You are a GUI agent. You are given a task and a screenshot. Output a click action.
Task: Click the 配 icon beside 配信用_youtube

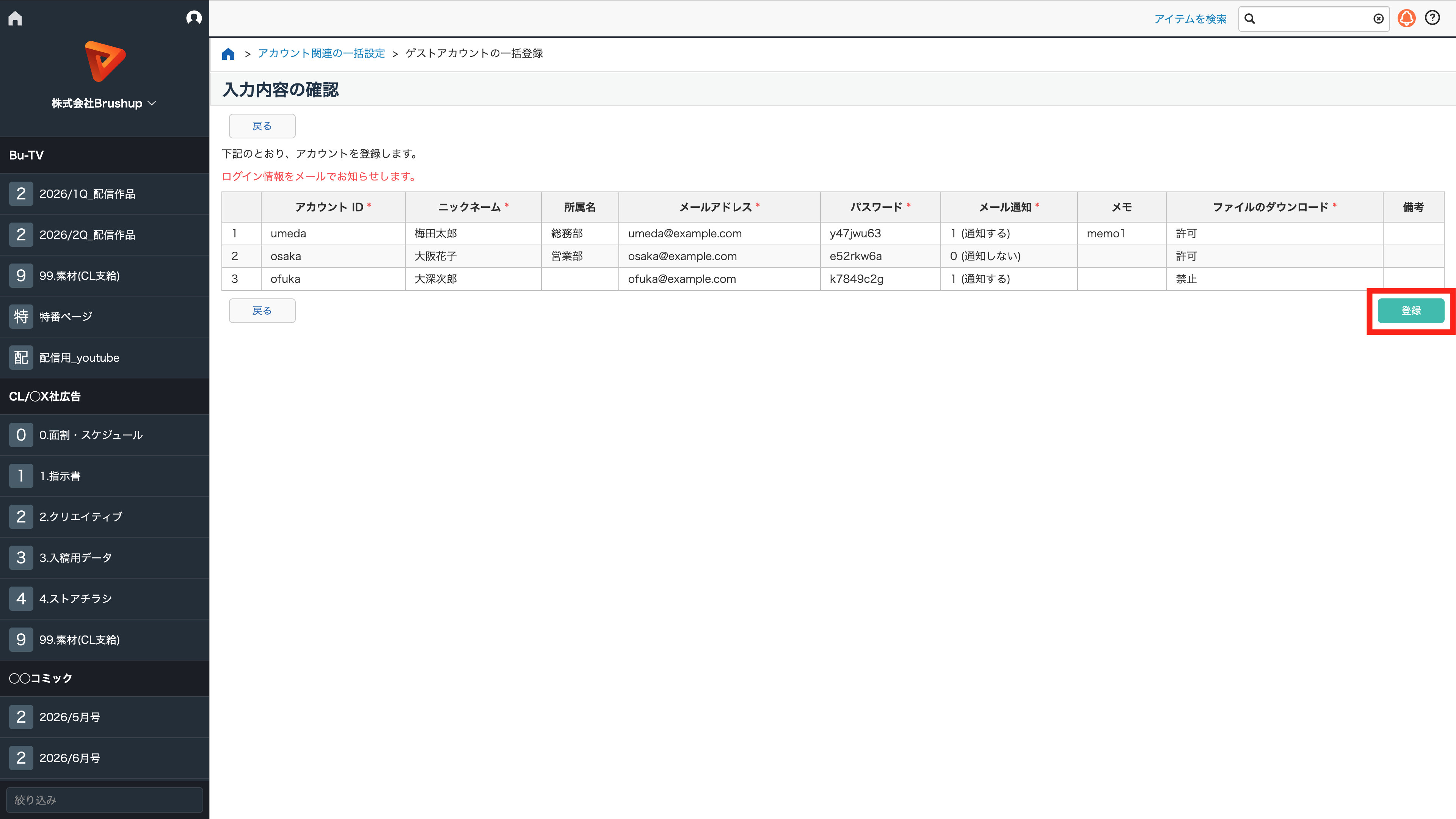point(21,358)
